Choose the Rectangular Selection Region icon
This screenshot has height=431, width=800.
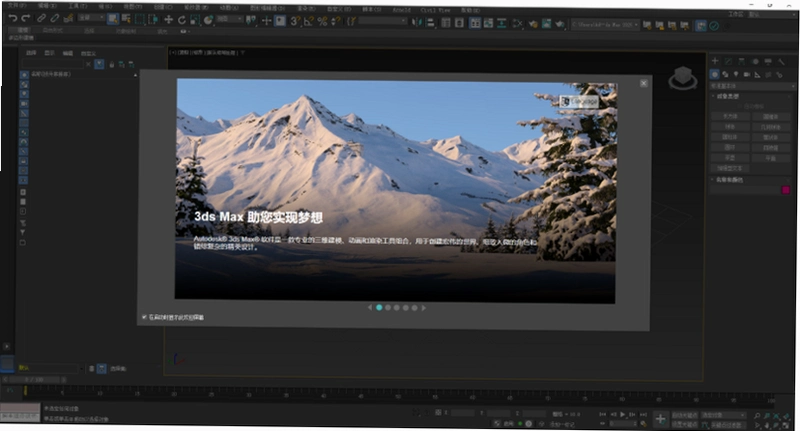(x=140, y=20)
